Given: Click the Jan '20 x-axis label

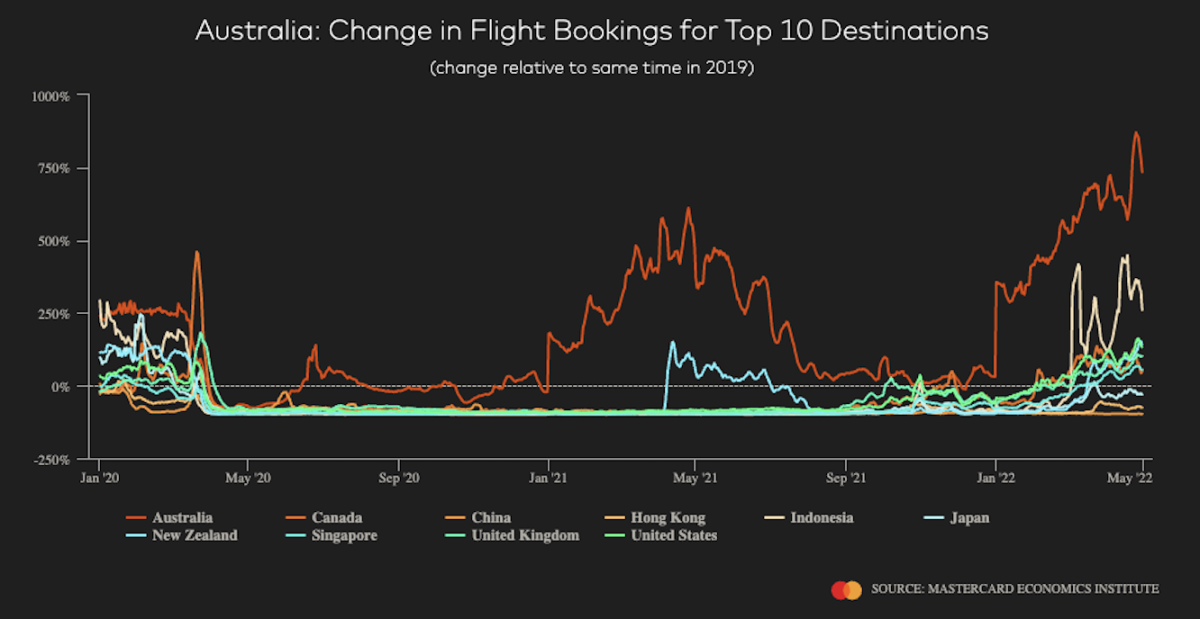Looking at the screenshot, I should click(x=99, y=478).
